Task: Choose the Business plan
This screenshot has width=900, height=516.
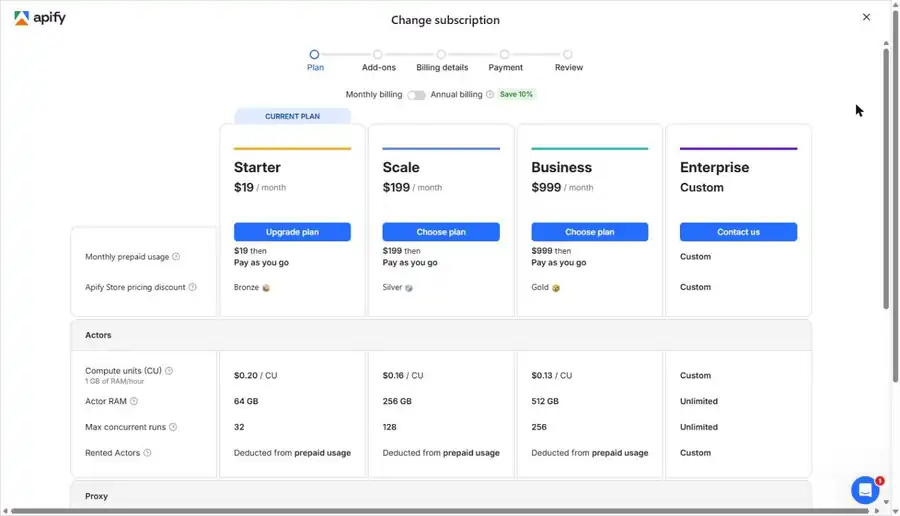Action: point(589,232)
